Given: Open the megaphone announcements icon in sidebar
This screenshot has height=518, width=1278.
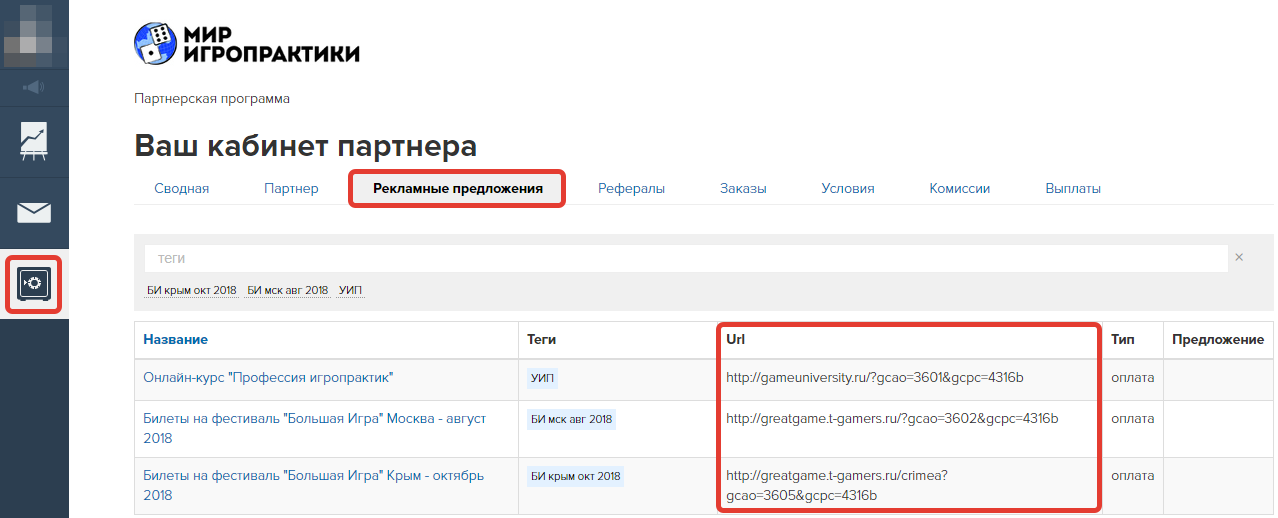Looking at the screenshot, I should tap(34, 87).
